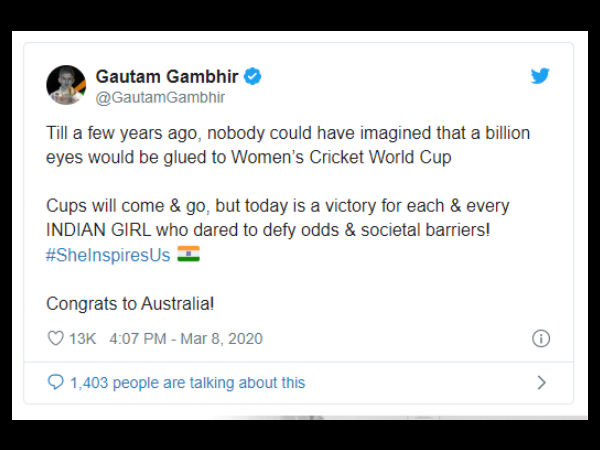Open the Gautam Gambhir display name link

coord(169,77)
